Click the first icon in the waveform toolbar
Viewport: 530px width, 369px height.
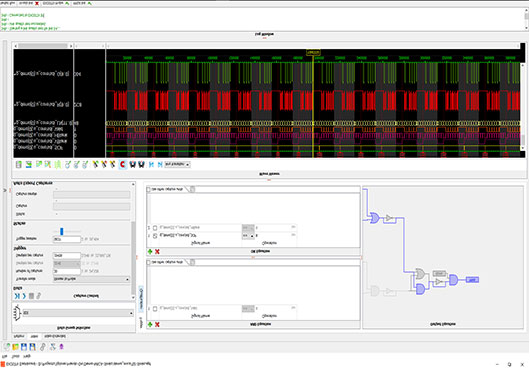[x=19, y=165]
